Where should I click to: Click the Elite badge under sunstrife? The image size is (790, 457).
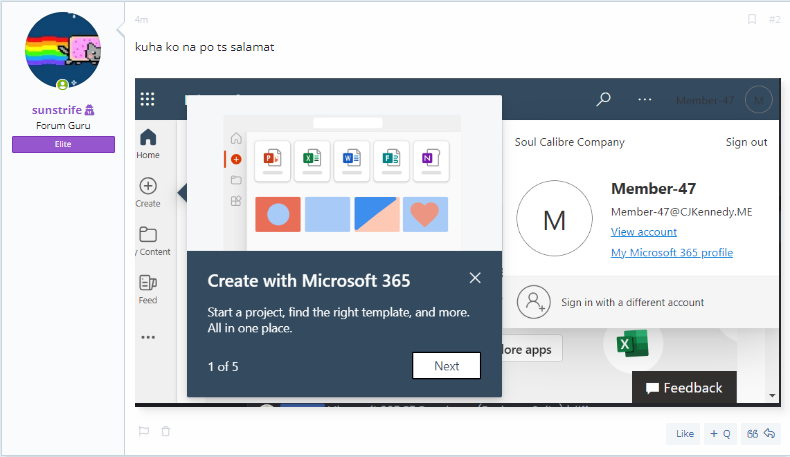click(x=63, y=144)
